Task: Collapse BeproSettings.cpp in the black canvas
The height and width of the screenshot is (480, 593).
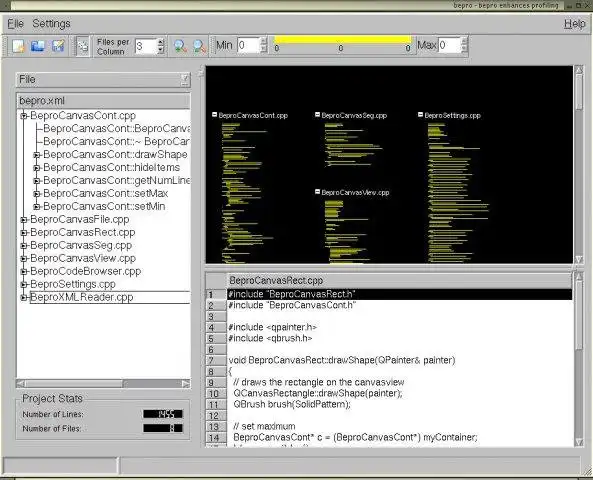Action: pyautogui.click(x=421, y=114)
